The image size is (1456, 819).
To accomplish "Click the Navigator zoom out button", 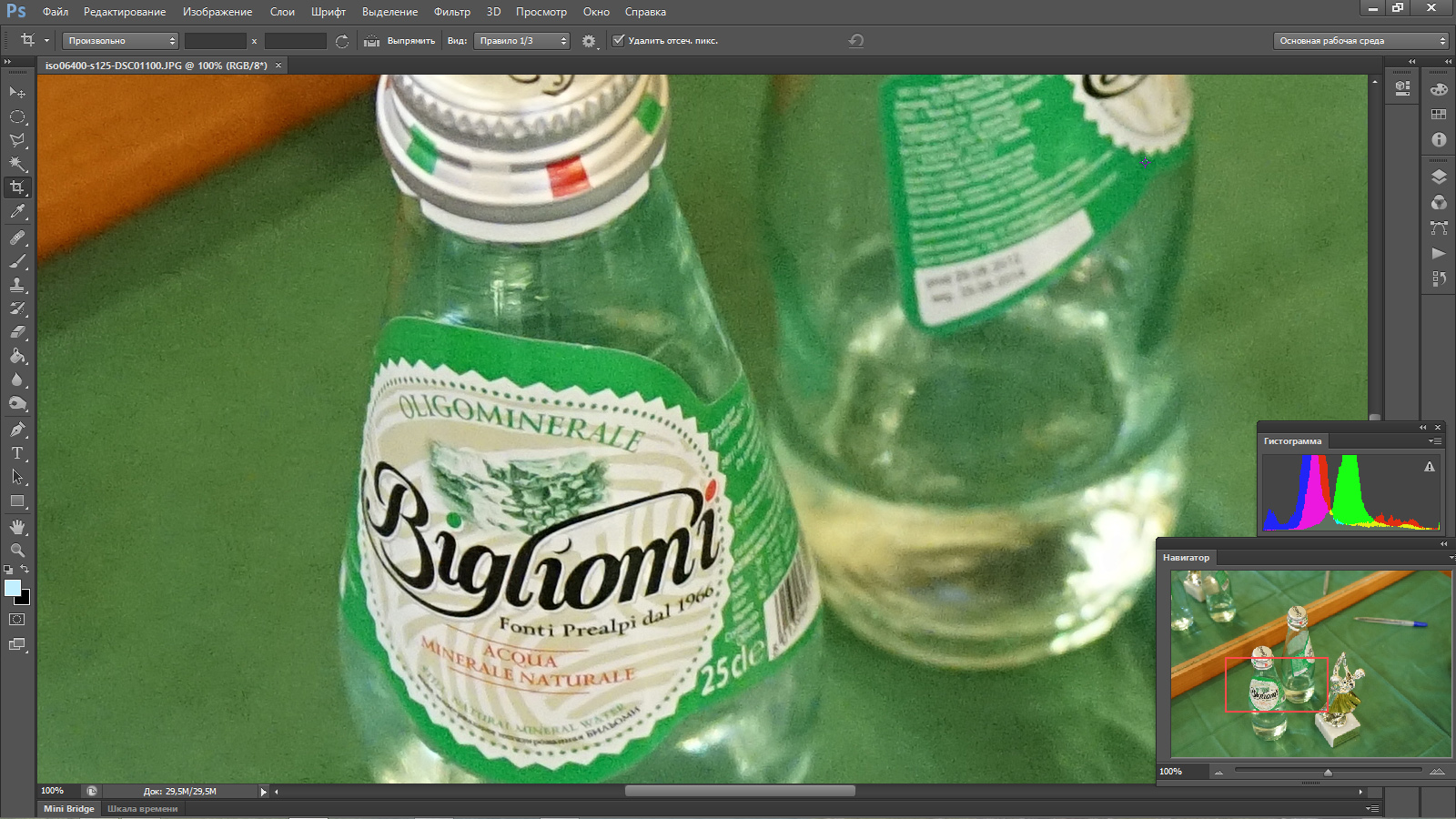I will [x=1218, y=772].
